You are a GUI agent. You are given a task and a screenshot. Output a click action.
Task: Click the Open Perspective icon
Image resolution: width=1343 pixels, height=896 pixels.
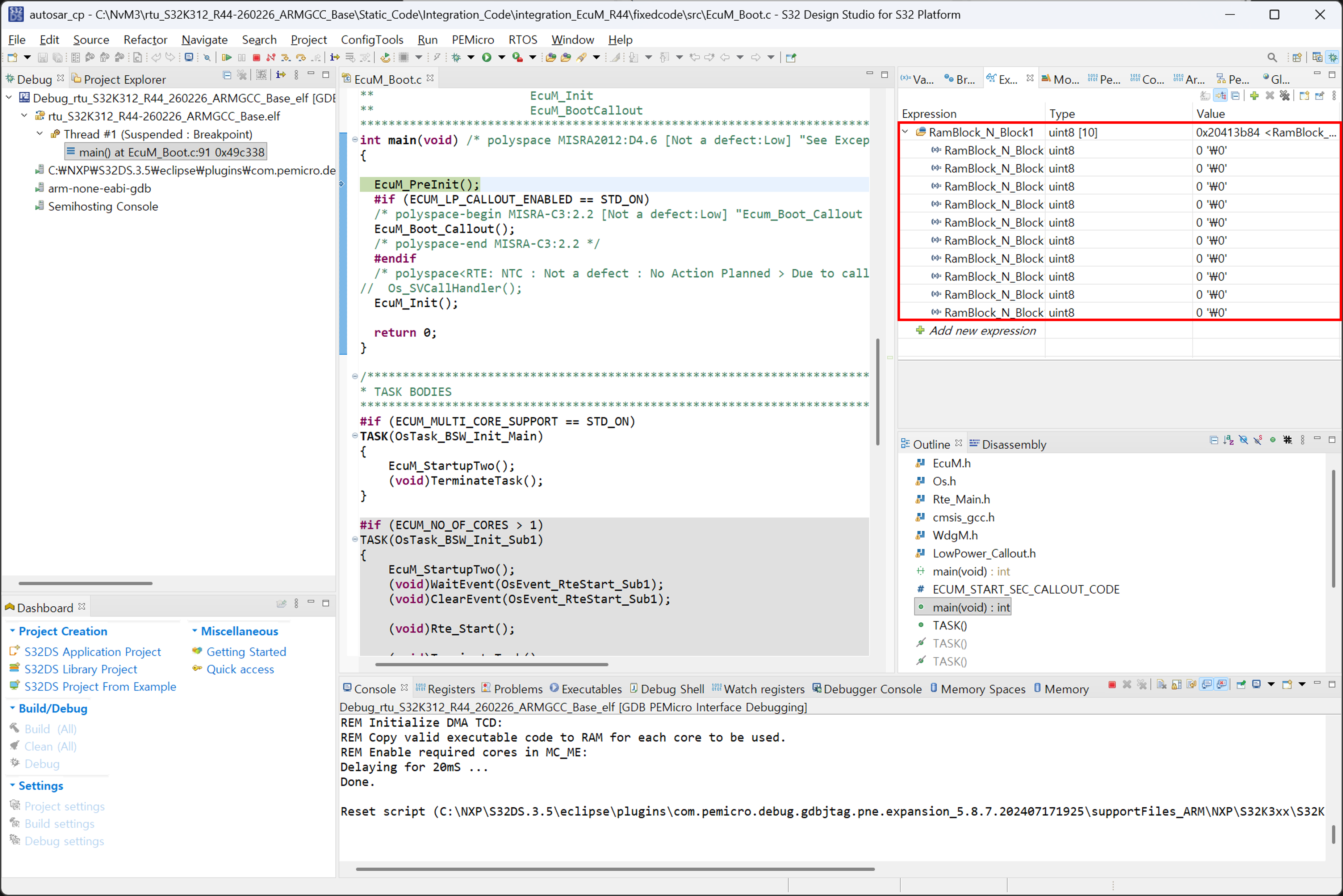pos(1297,57)
